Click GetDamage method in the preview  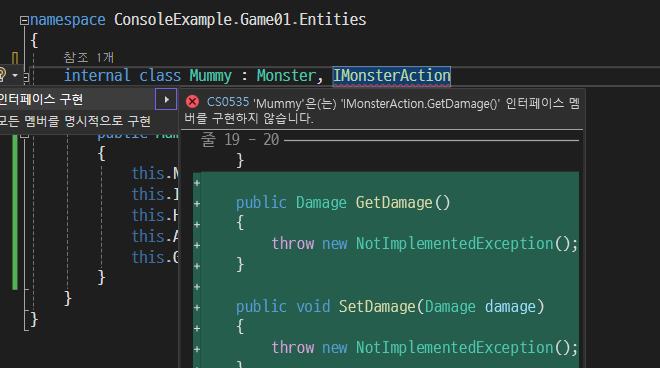394,203
